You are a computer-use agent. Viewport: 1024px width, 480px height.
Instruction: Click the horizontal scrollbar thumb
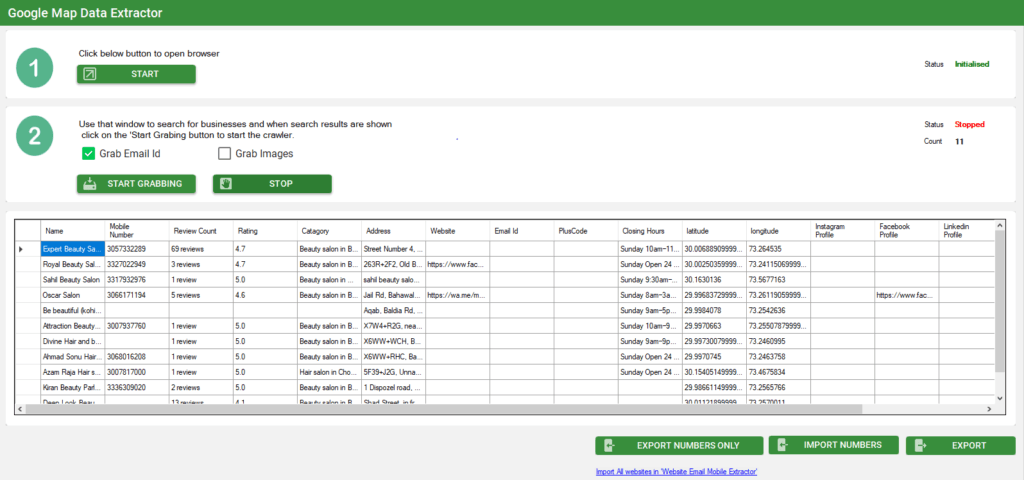pos(444,409)
